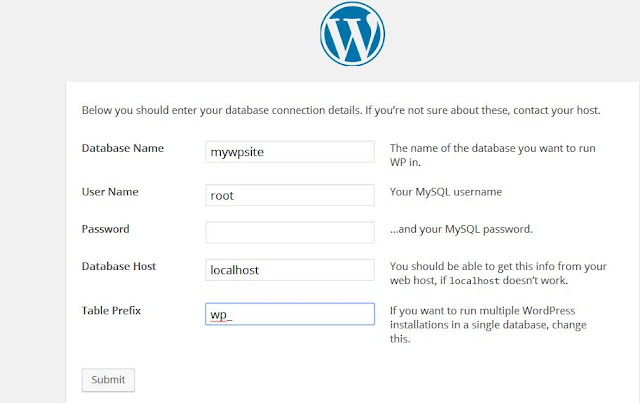Click the WordPress logo
The image size is (640, 403).
[x=351, y=37]
